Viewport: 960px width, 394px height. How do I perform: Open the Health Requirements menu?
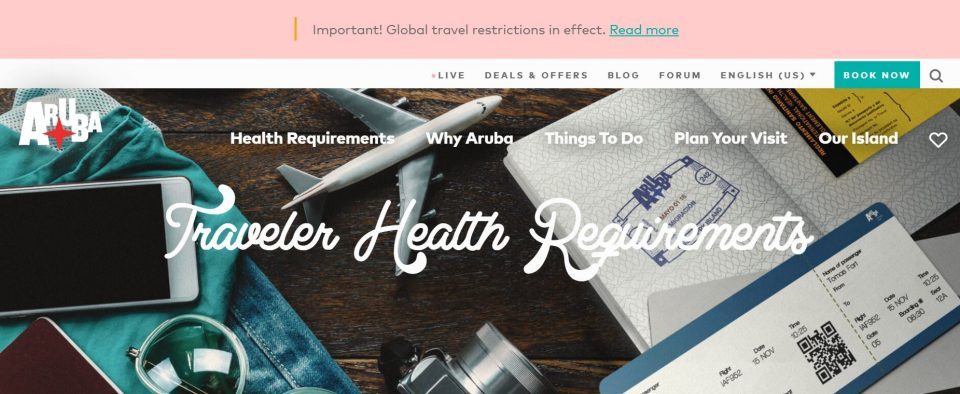coord(312,138)
